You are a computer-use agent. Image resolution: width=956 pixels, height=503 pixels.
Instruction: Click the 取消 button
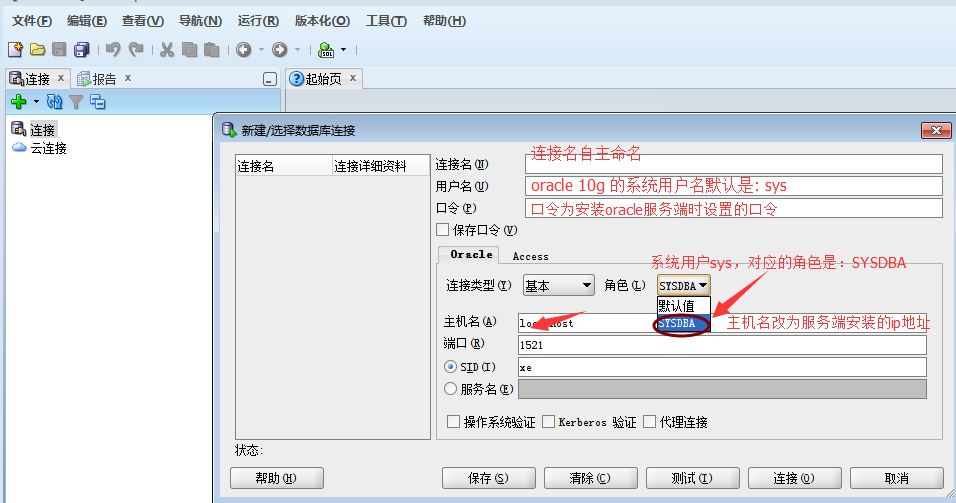pyautogui.click(x=896, y=478)
